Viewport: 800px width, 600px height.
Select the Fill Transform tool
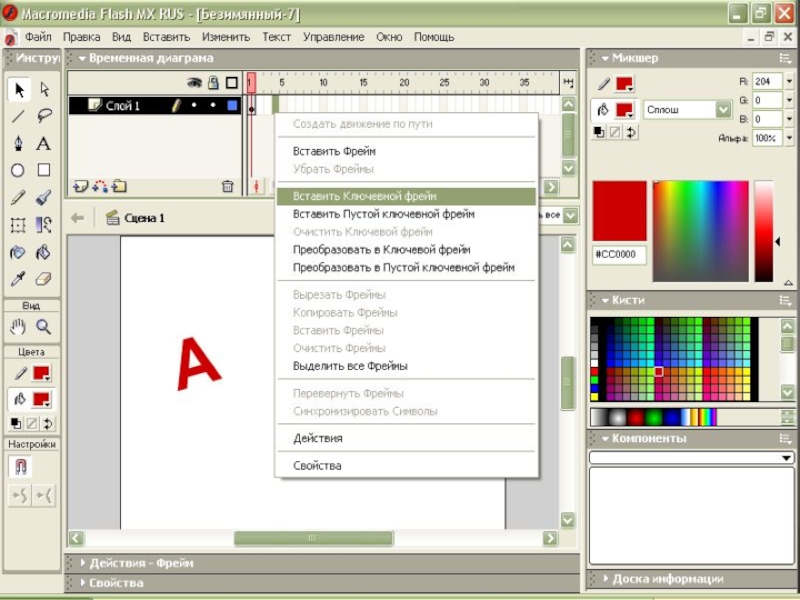tap(44, 225)
